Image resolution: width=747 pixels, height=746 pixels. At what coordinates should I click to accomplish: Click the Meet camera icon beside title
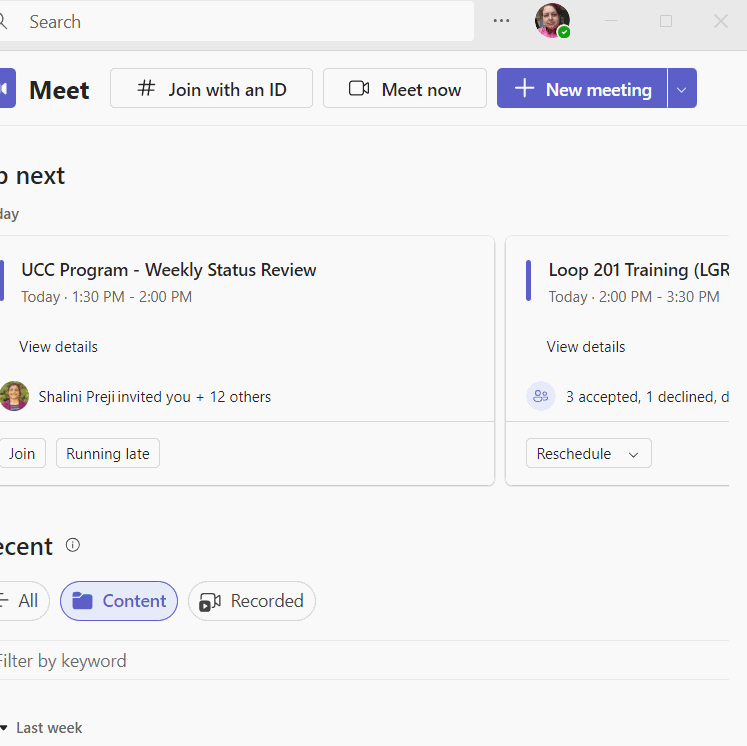pyautogui.click(x=6, y=89)
